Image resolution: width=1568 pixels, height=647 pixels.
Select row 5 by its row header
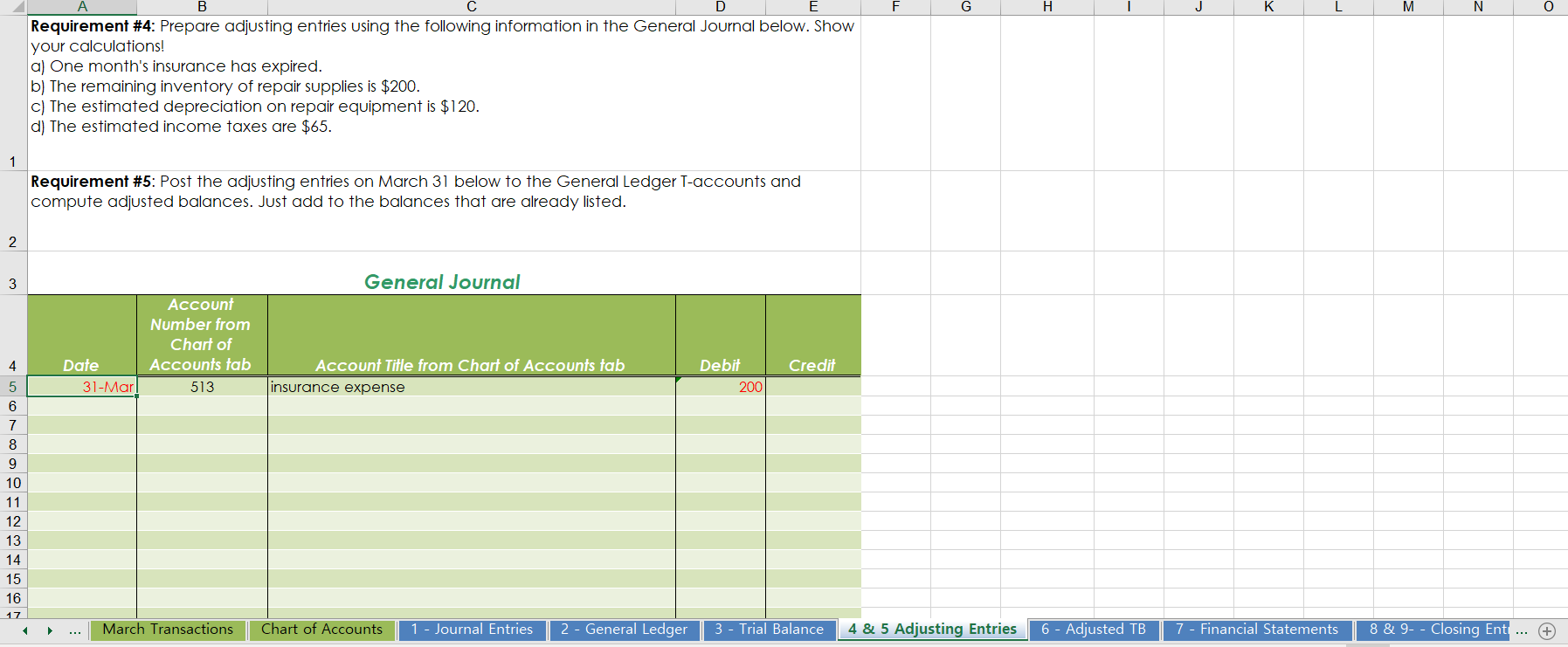pos(13,386)
